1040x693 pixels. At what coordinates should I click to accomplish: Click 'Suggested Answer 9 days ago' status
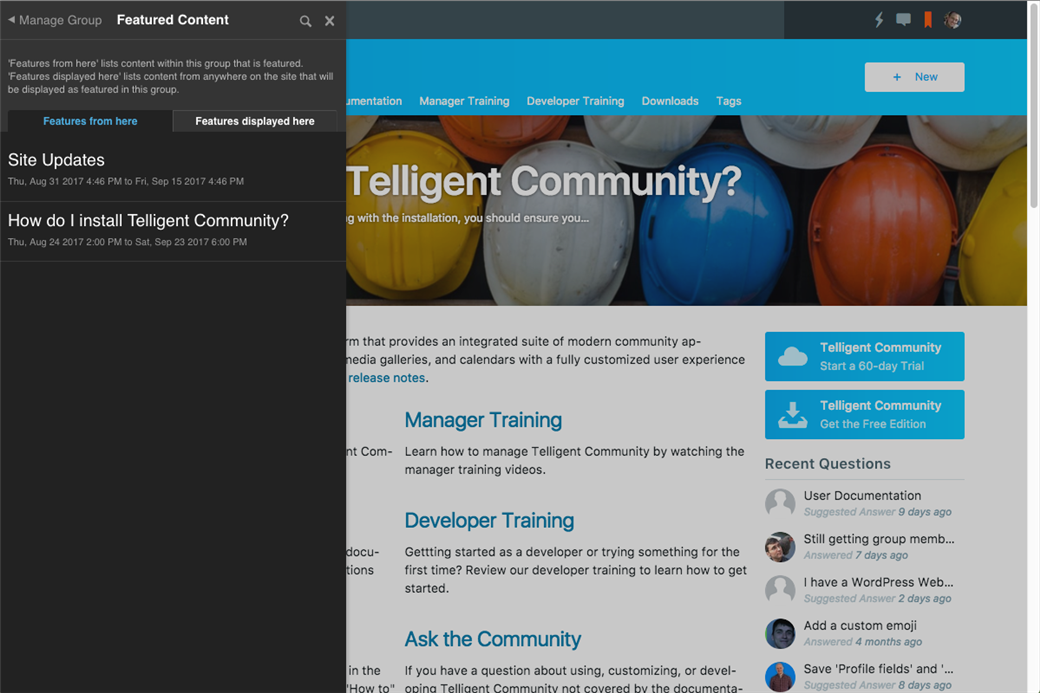(878, 512)
